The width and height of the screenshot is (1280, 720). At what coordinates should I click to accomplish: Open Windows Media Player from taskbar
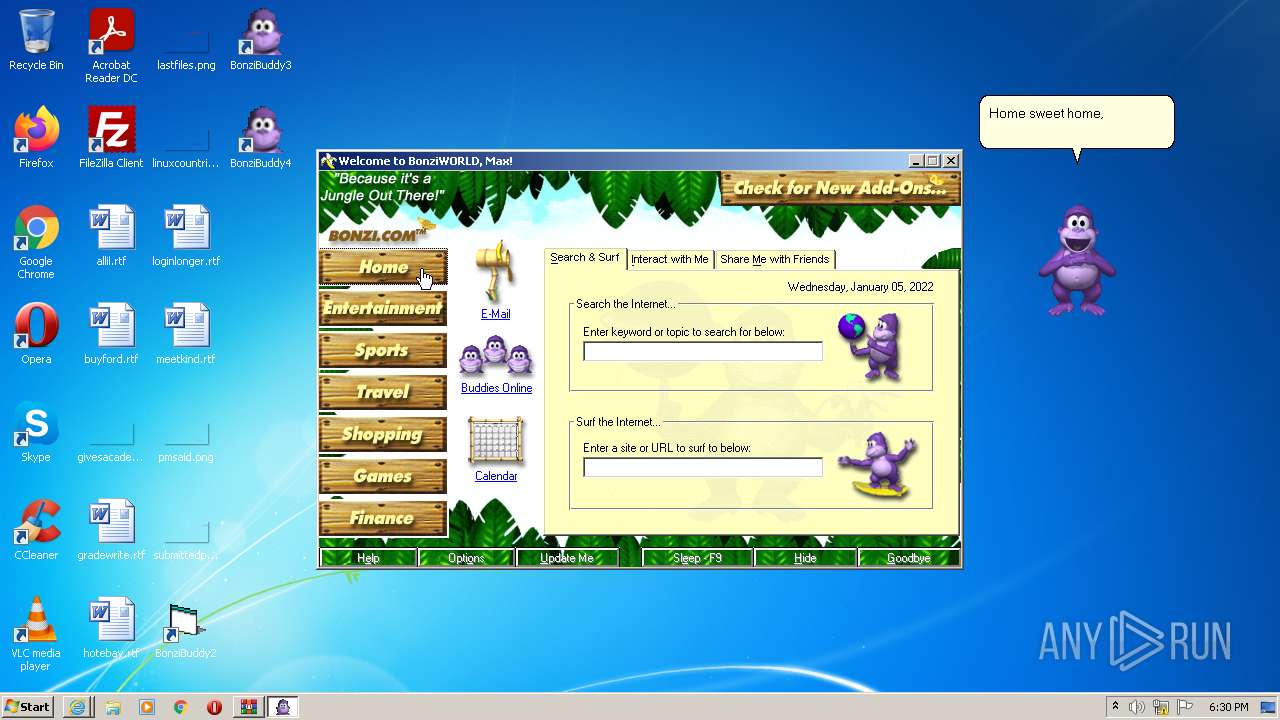pos(147,707)
